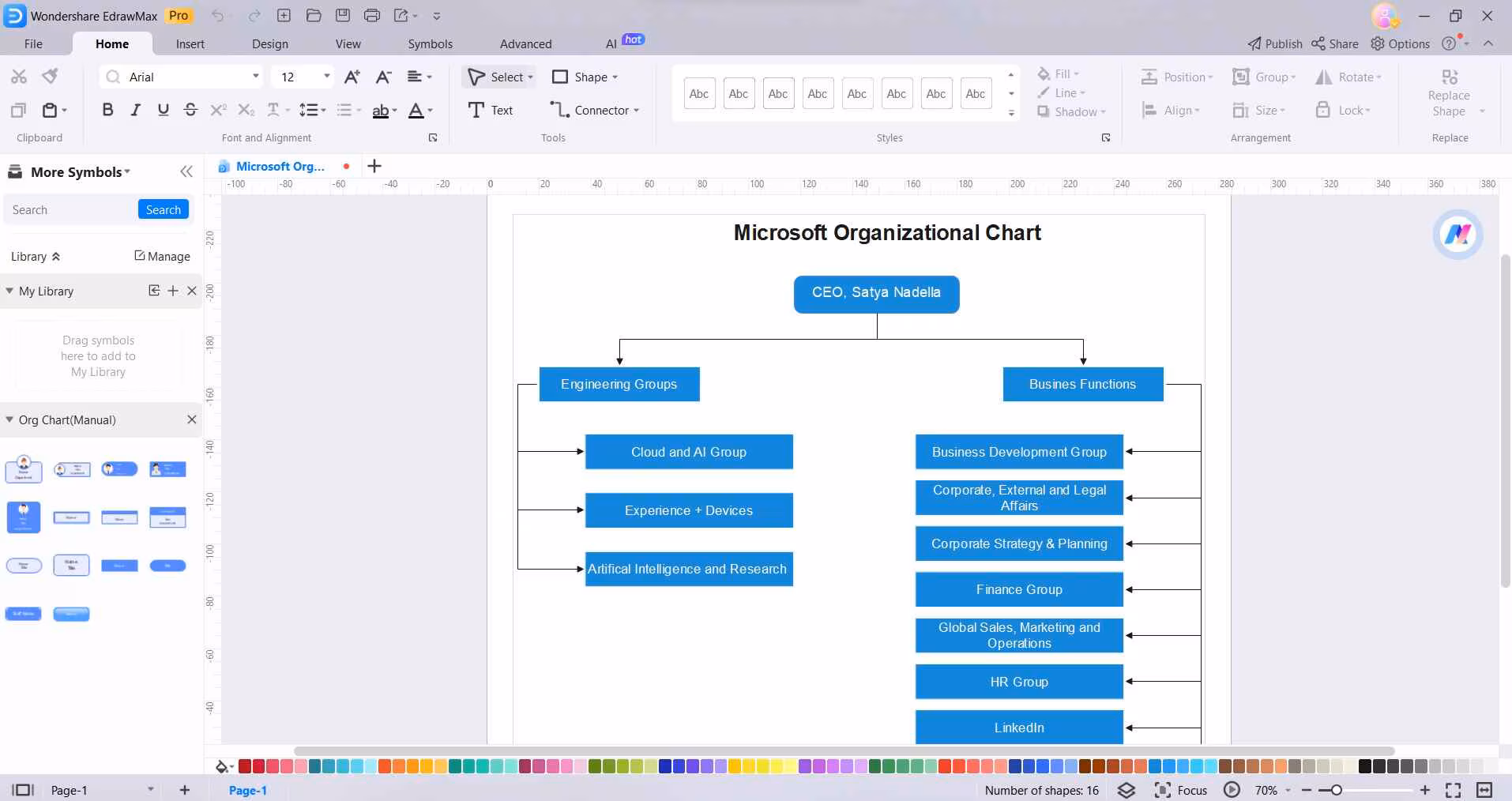Click the Search button in symbols panel
This screenshot has width=1512, height=801.
pos(164,209)
